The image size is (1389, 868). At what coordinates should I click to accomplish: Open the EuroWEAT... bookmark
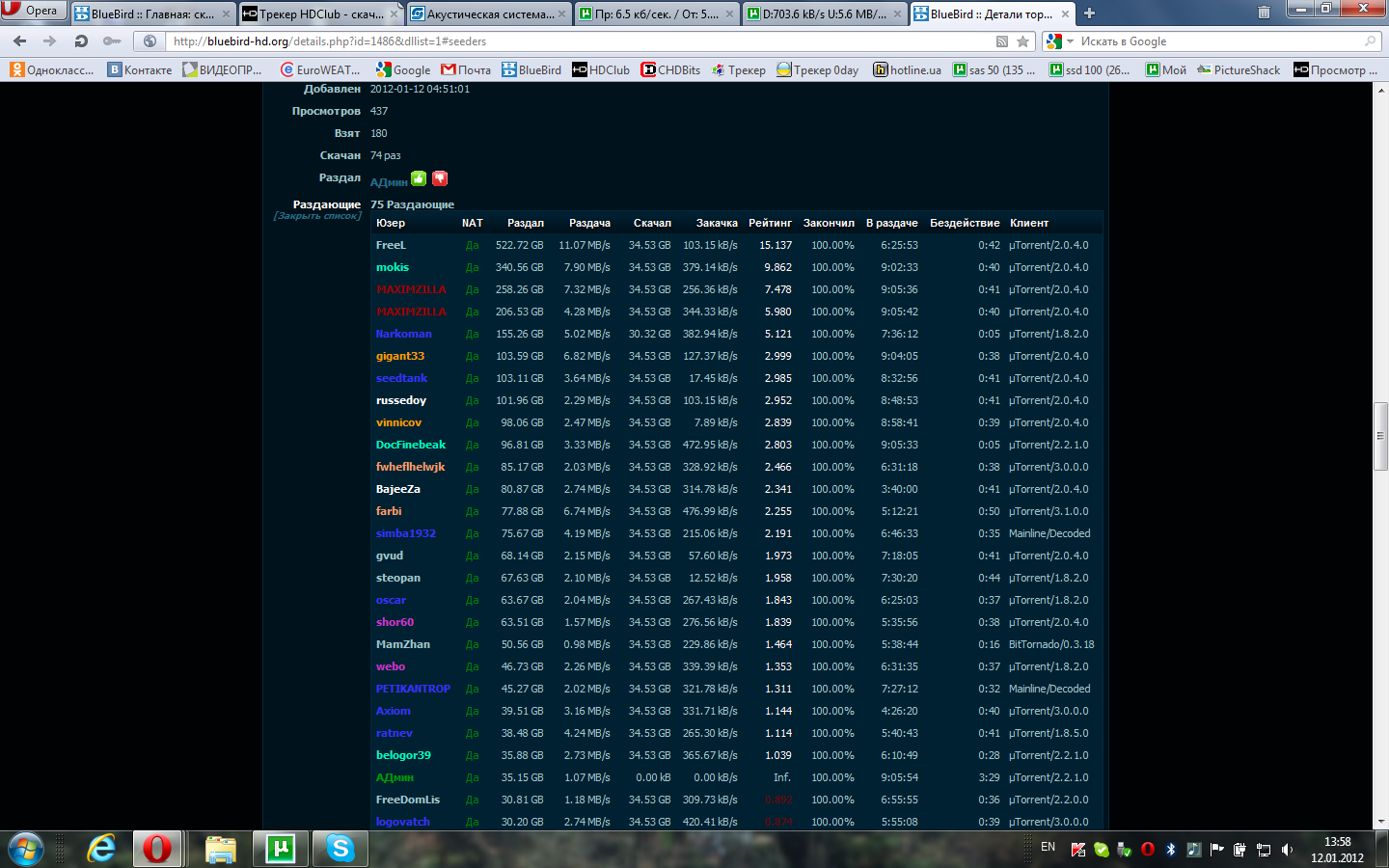click(x=320, y=69)
